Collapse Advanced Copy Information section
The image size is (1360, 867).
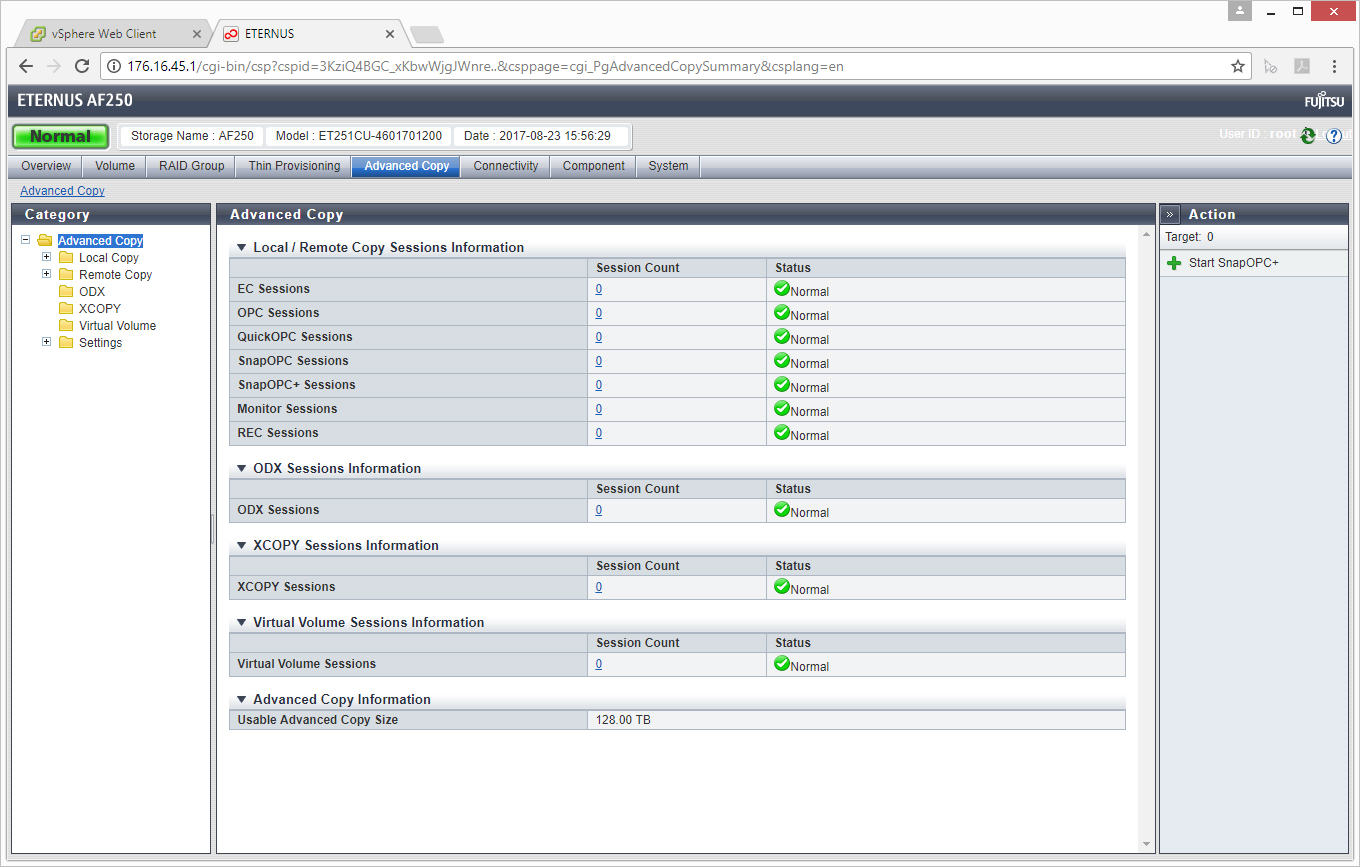point(241,699)
